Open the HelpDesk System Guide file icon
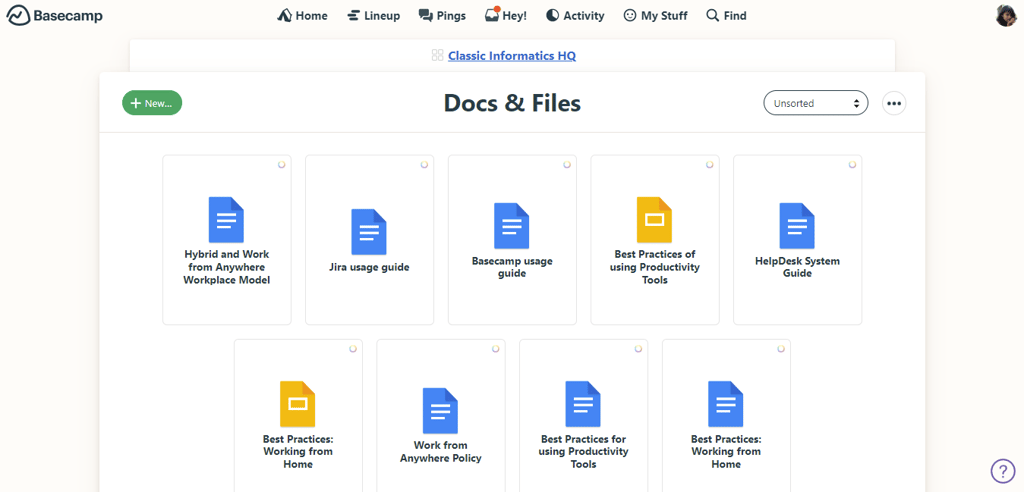The height and width of the screenshot is (492, 1024). (797, 225)
